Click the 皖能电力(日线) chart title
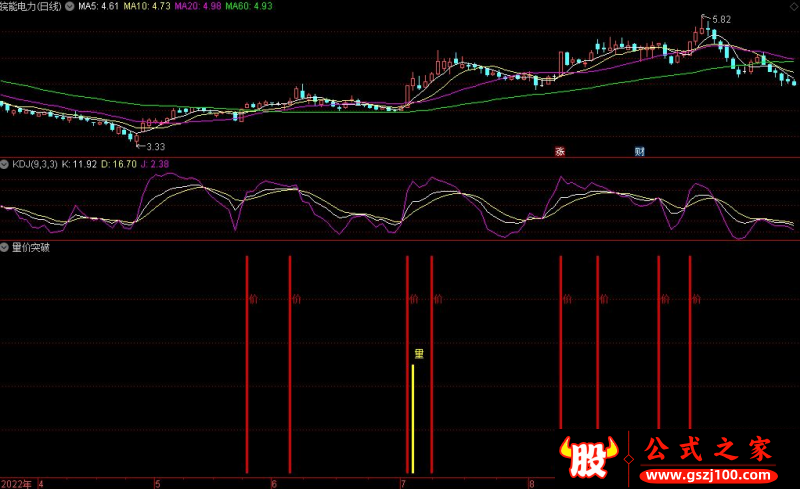The height and width of the screenshot is (489, 800). 31,7
